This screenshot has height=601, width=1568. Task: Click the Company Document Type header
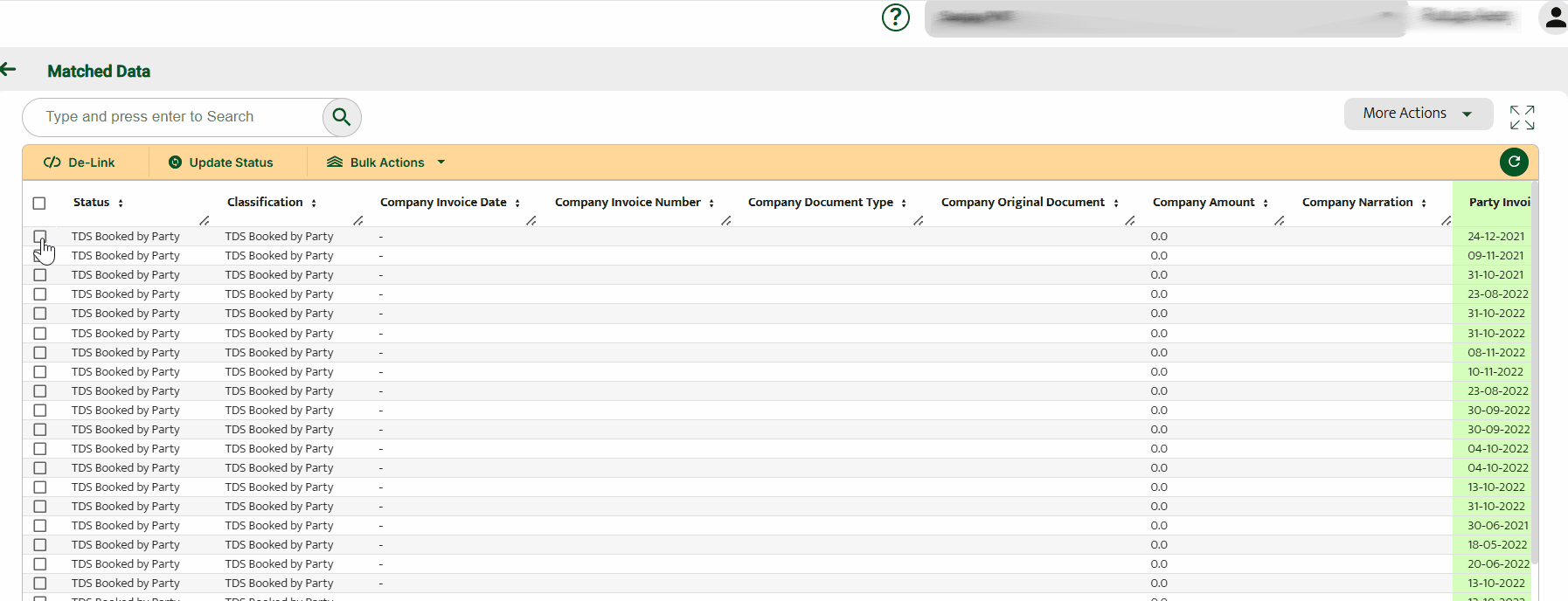(820, 202)
